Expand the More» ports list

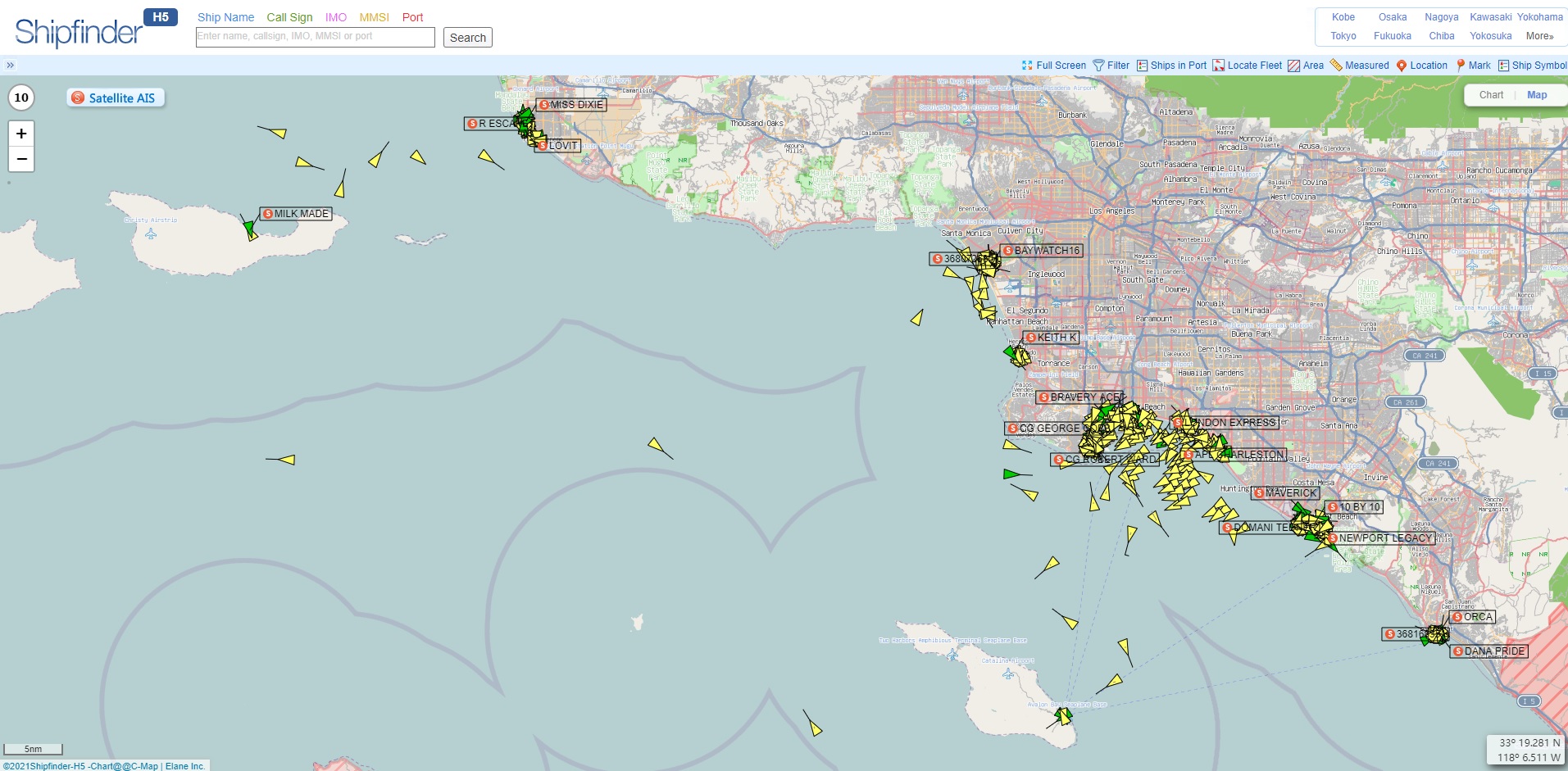coord(1539,36)
